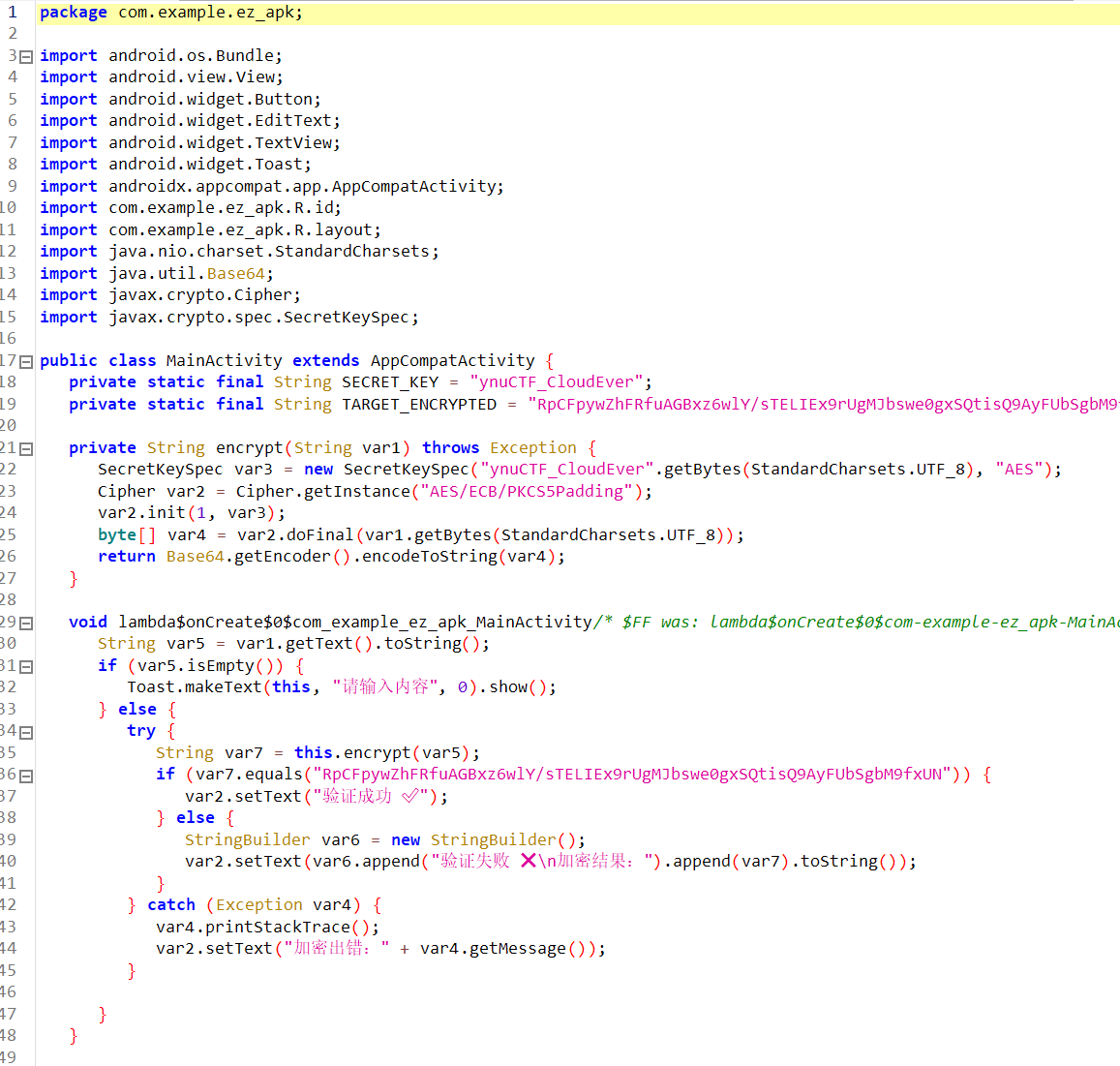Collapse the MainActivity class fold marker
The height and width of the screenshot is (1066, 1120).
pyautogui.click(x=26, y=362)
